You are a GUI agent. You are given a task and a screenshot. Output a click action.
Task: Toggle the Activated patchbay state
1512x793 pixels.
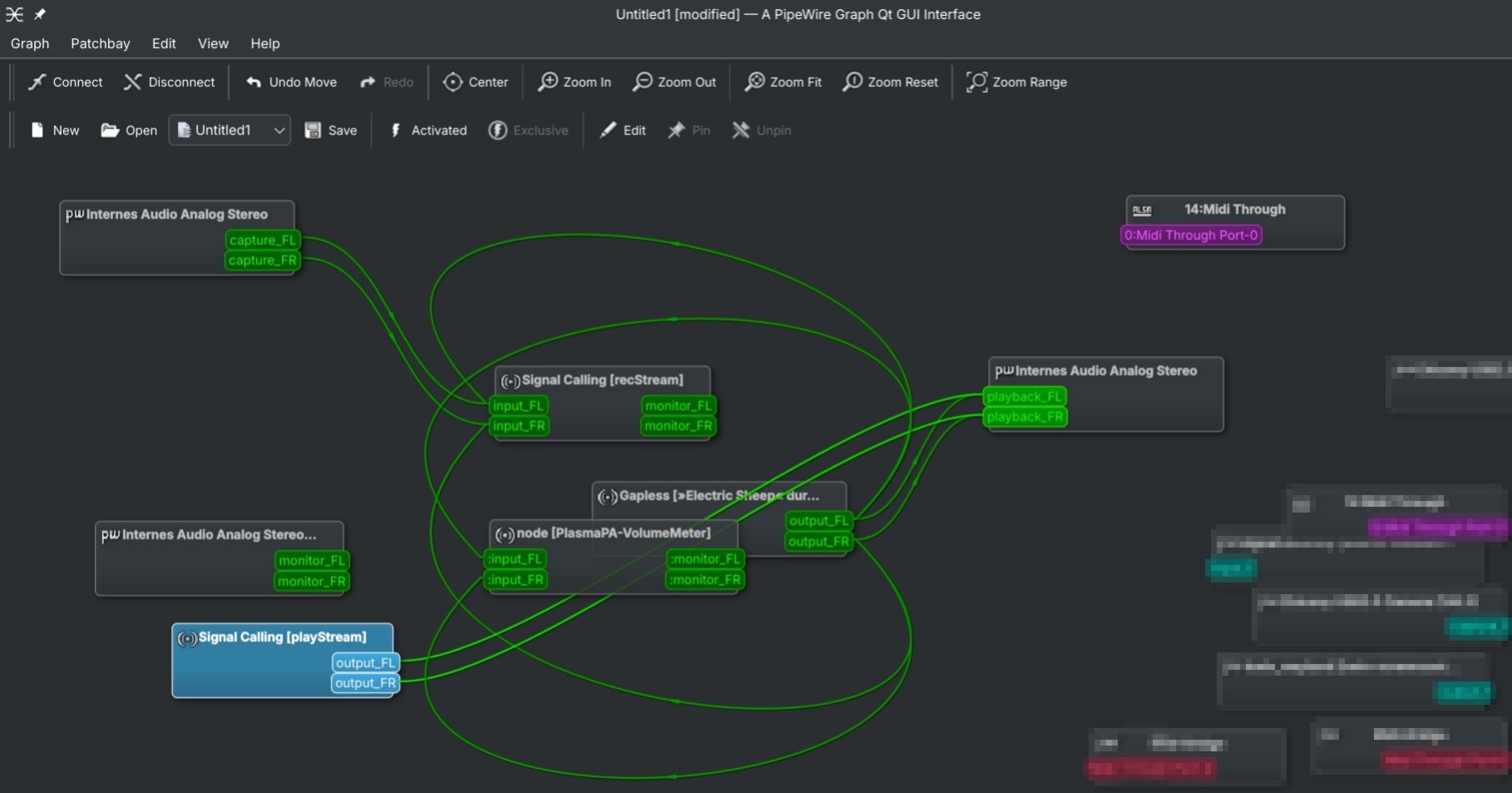click(428, 130)
